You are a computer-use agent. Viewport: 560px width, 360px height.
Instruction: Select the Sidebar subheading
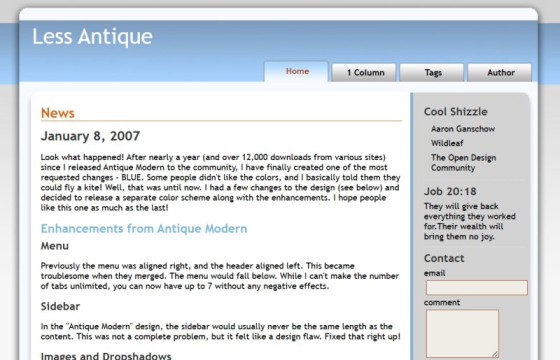(60, 306)
